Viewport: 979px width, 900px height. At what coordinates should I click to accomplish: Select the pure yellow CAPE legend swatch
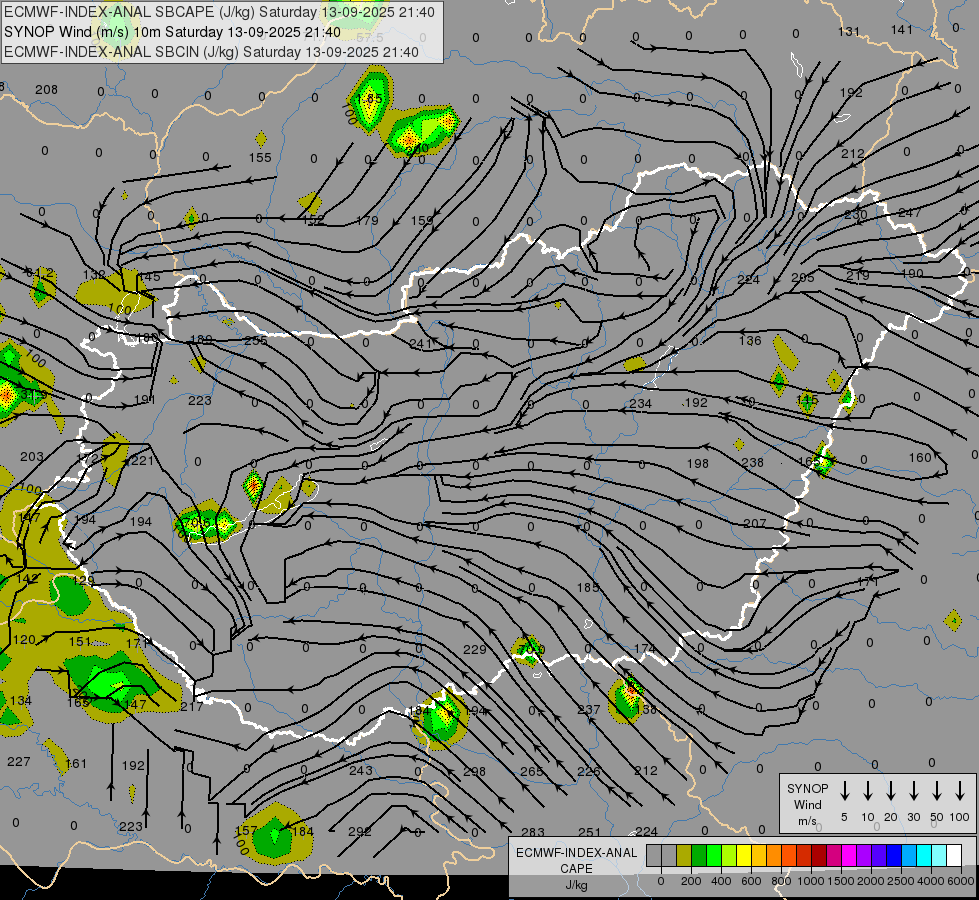744,856
